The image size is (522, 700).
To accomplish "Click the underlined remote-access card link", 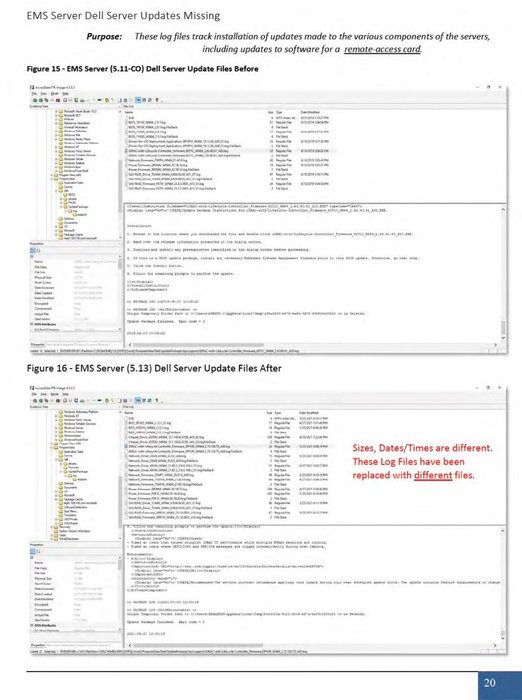I will click(383, 49).
